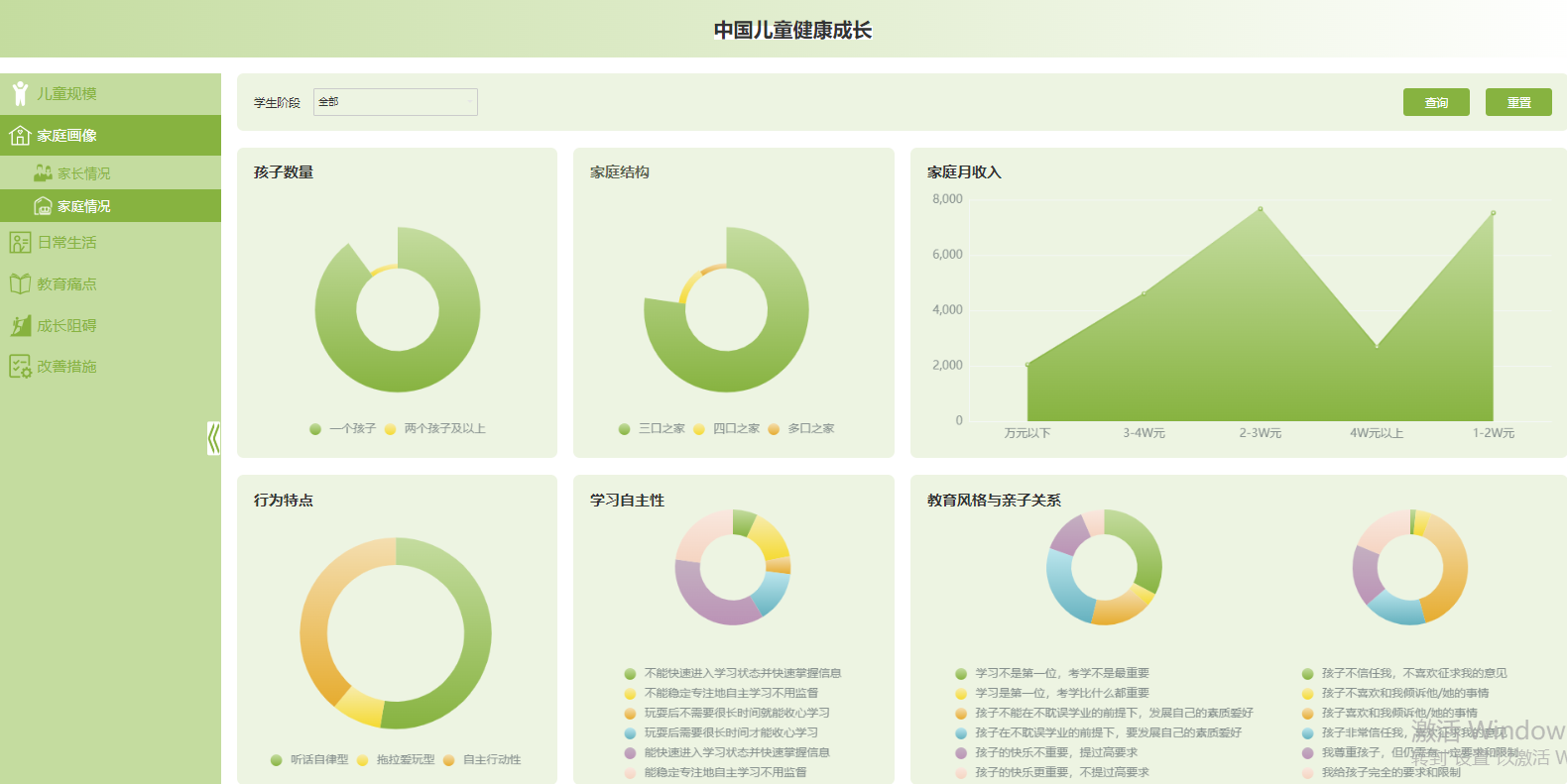1567x784 pixels.
Task: Toggle legend 孩子的快乐不重要，提过高要求
Action: (1046, 752)
